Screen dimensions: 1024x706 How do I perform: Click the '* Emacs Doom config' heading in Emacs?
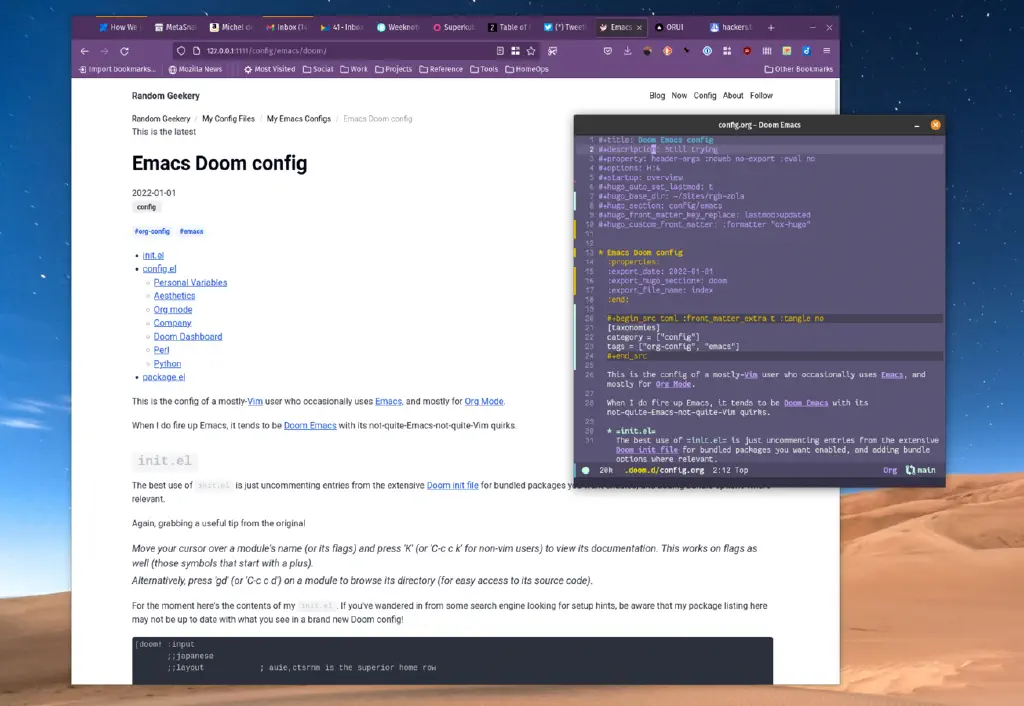pos(641,253)
